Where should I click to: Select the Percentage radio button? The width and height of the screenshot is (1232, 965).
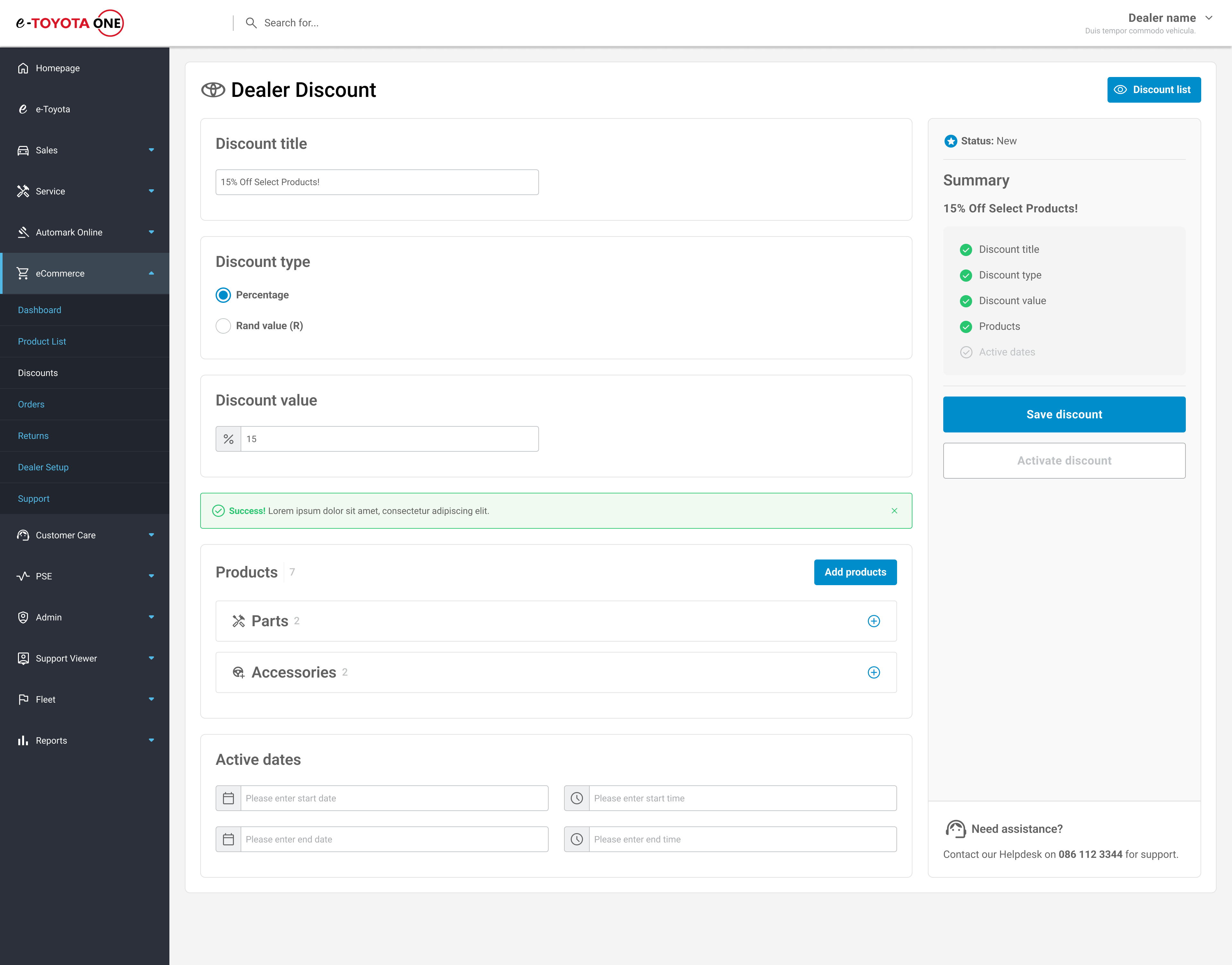223,295
